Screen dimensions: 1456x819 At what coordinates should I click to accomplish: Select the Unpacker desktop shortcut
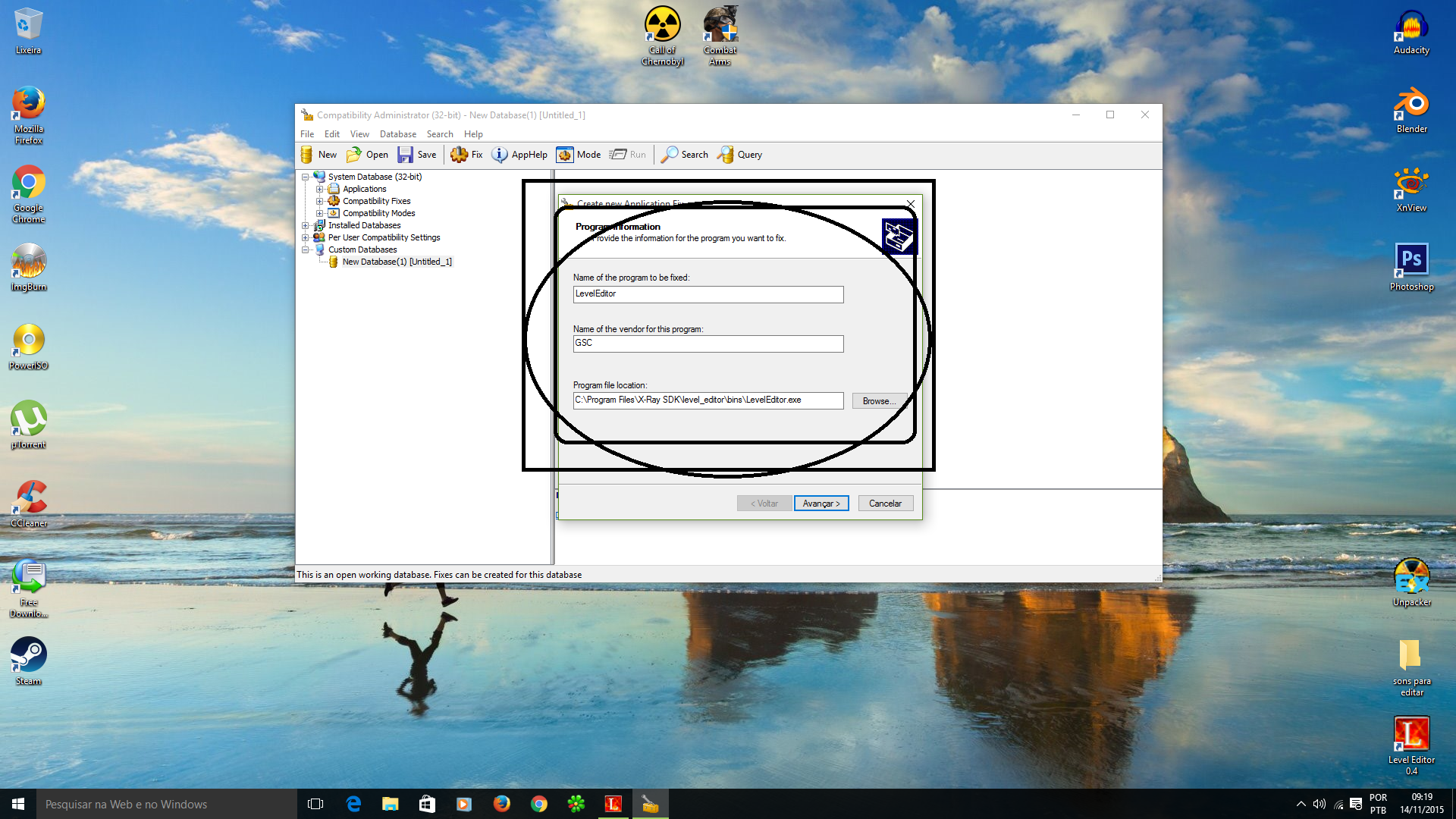(1411, 583)
